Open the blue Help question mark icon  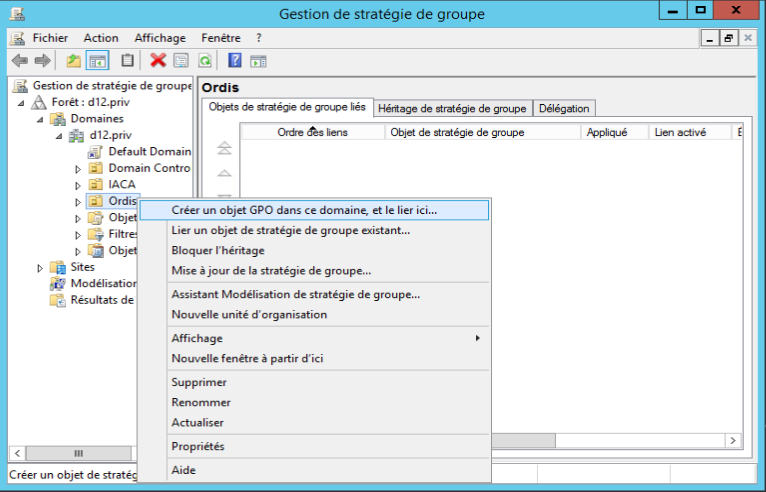[x=235, y=61]
